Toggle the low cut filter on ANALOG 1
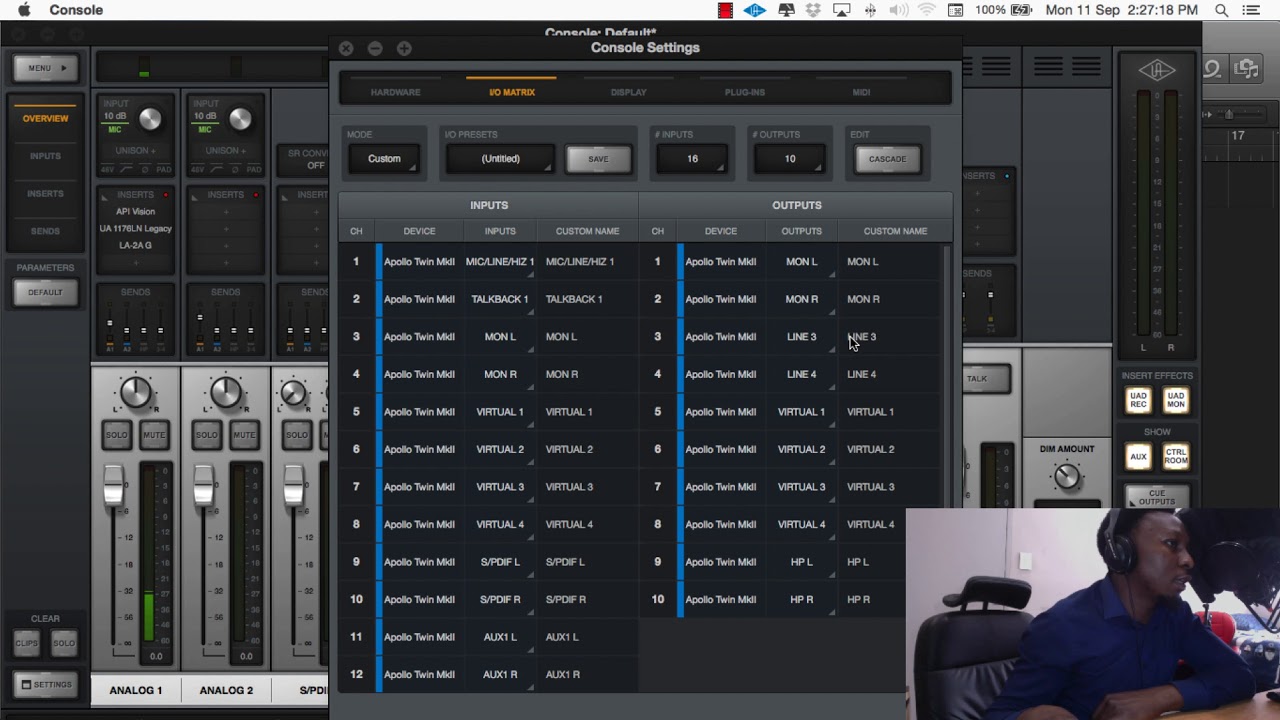 click(127, 171)
